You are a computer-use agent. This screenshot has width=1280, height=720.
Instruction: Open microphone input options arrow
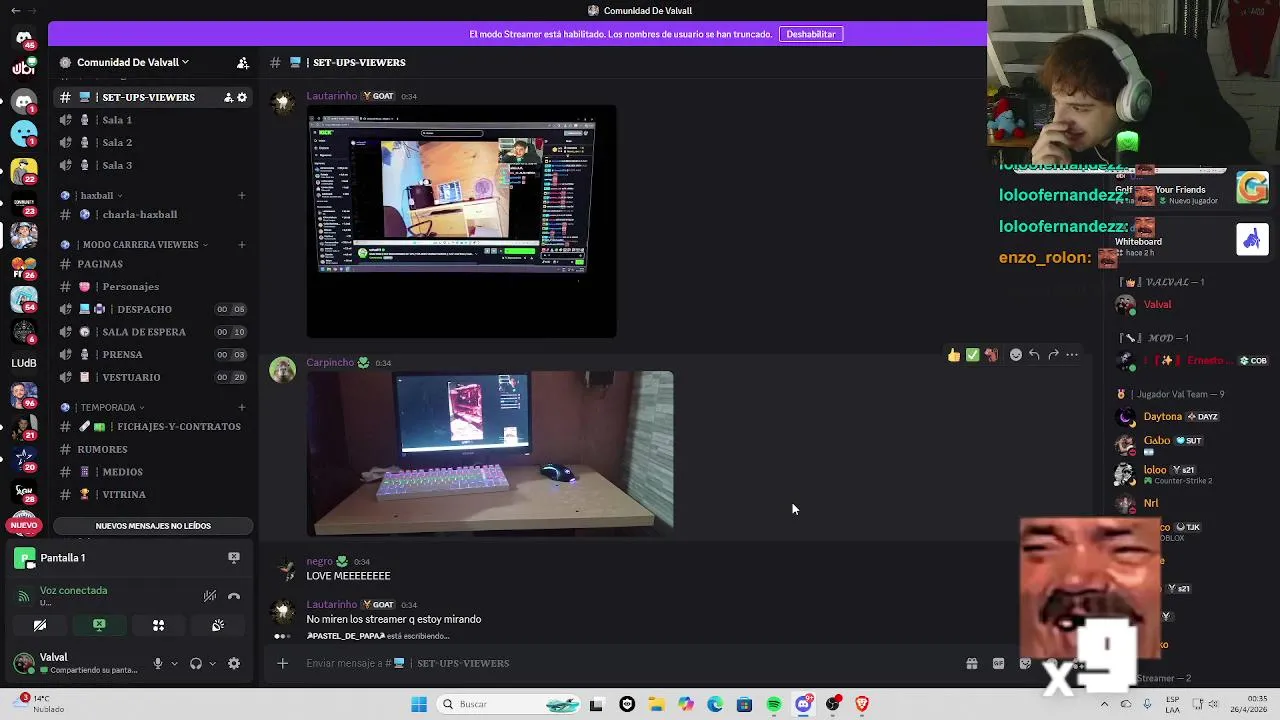coord(174,663)
